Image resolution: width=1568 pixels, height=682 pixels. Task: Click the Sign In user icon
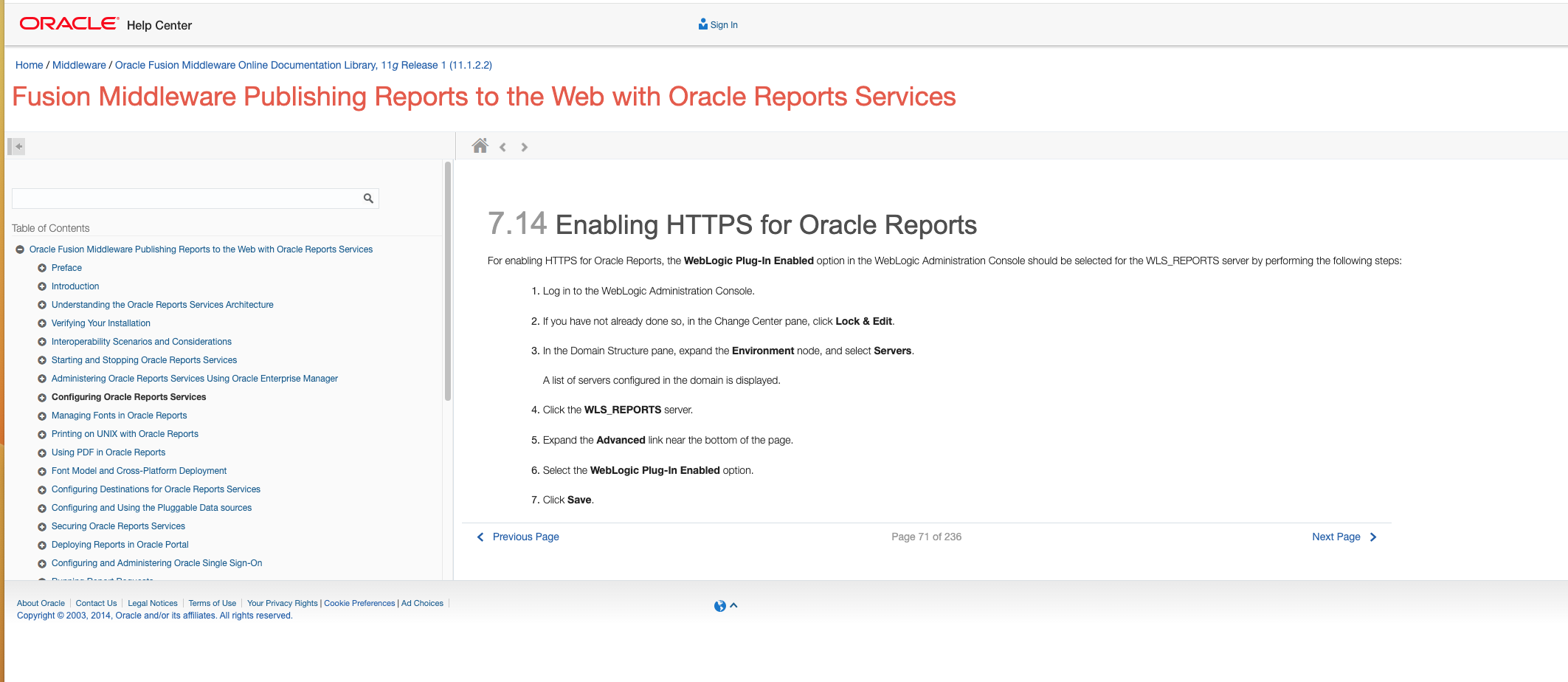pyautogui.click(x=702, y=24)
